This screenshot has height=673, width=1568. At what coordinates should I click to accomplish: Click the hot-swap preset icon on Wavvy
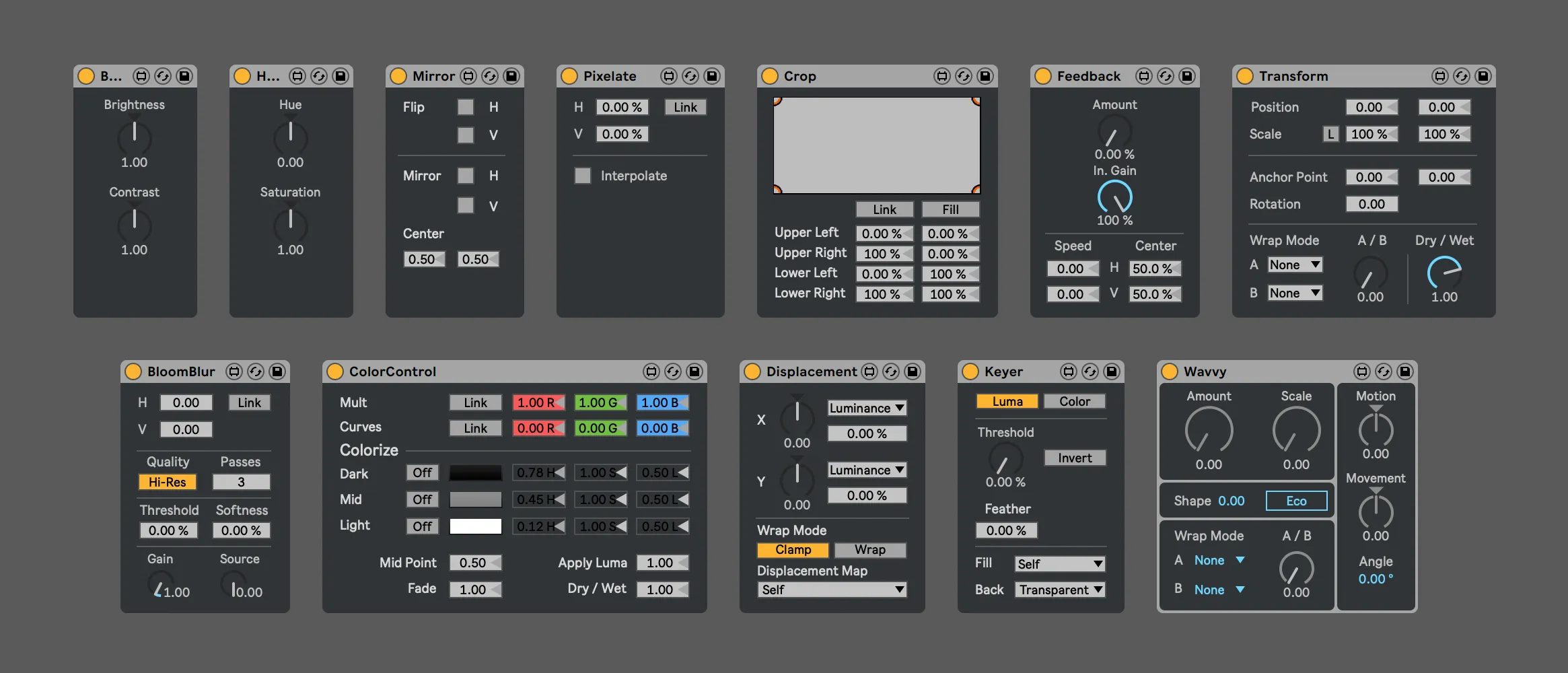tap(1384, 371)
